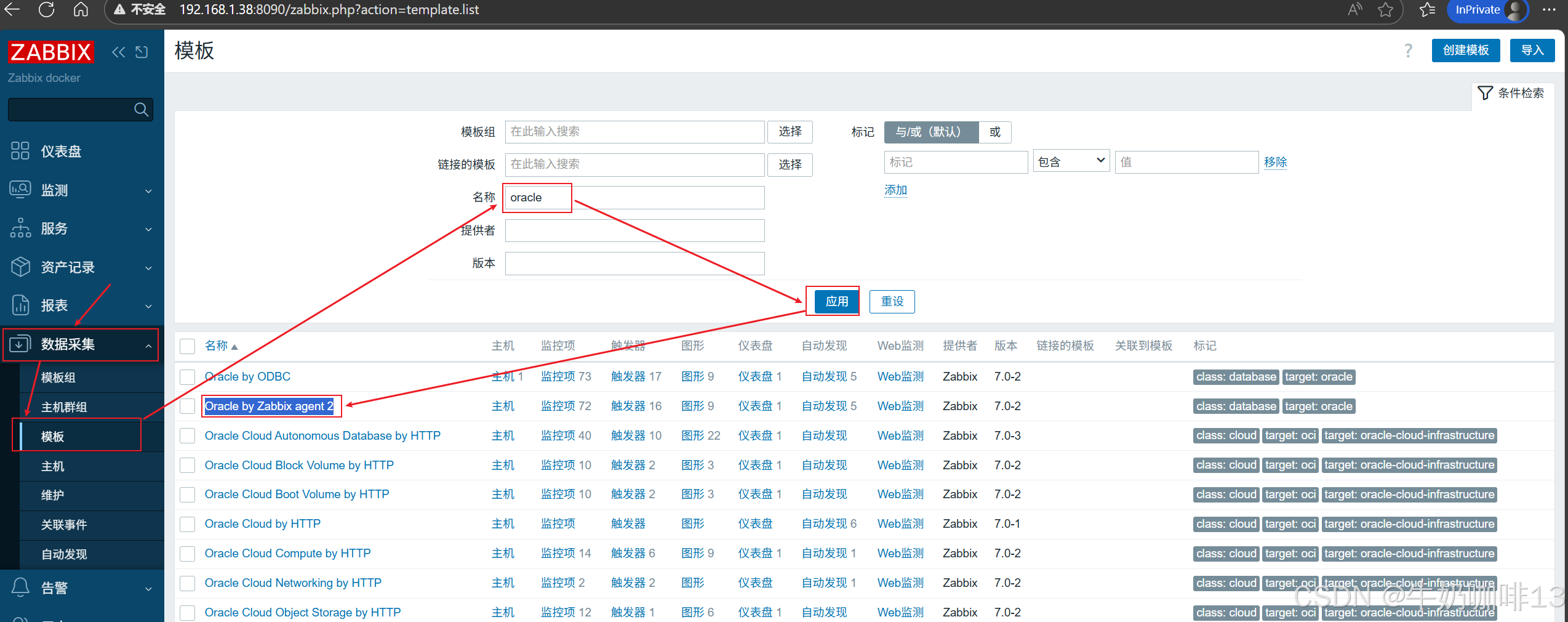Viewport: 1568px width, 622px height.
Task: Click the 应用 apply button
Action: click(836, 302)
